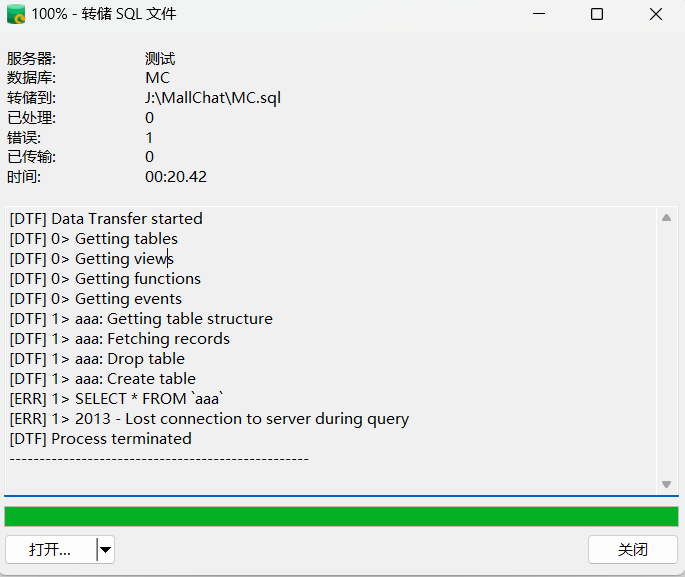Click the 'Getting functions' log entry

(x=105, y=279)
